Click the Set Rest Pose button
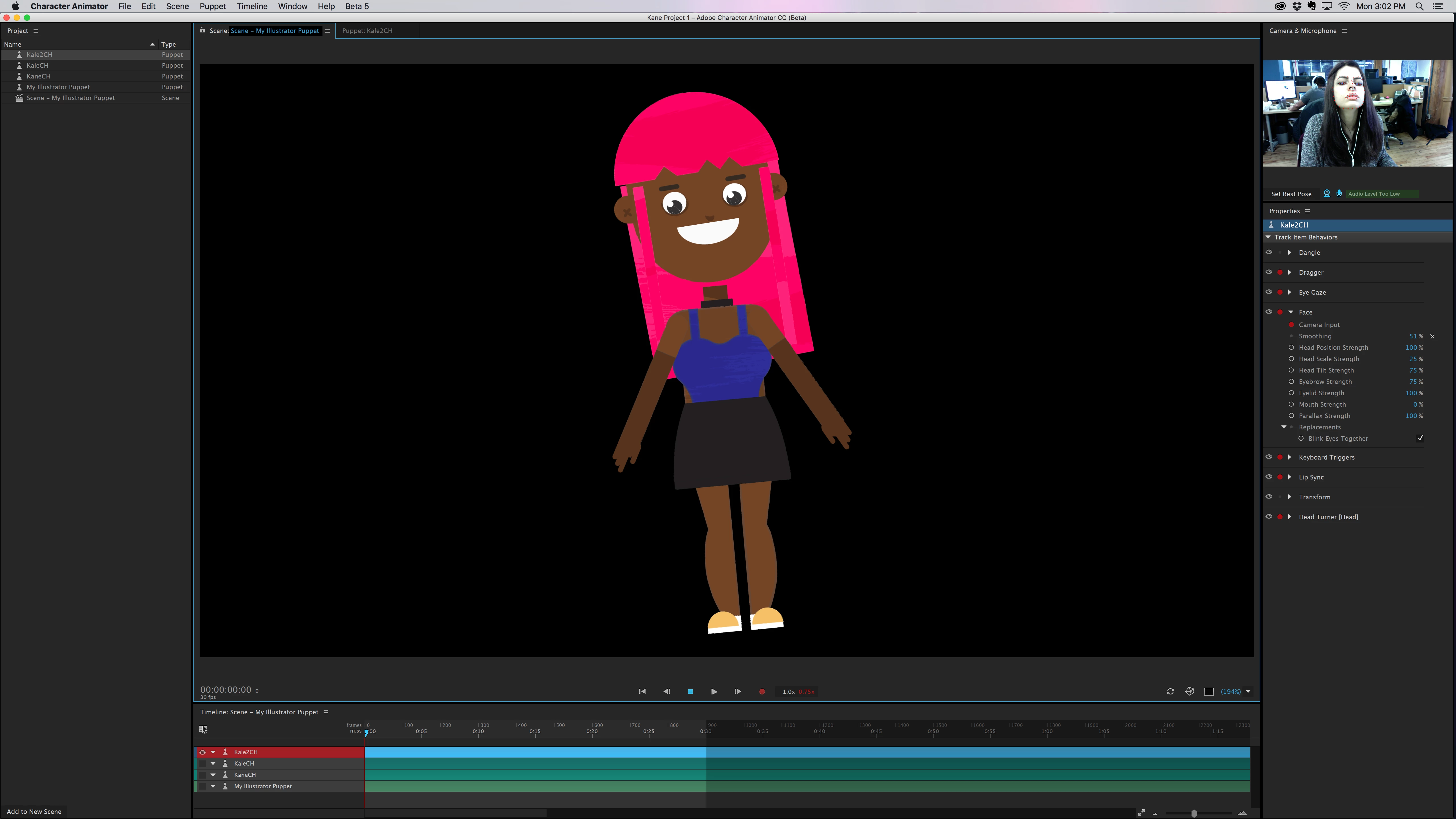This screenshot has height=819, width=1456. [1291, 193]
